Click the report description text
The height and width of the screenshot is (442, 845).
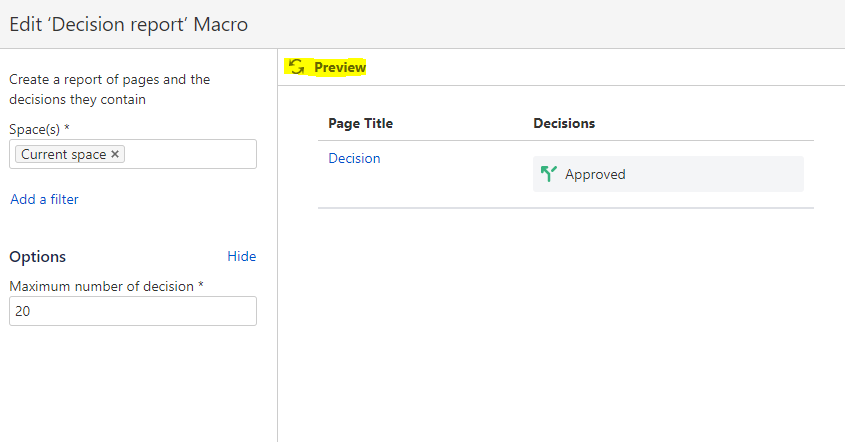click(x=109, y=89)
